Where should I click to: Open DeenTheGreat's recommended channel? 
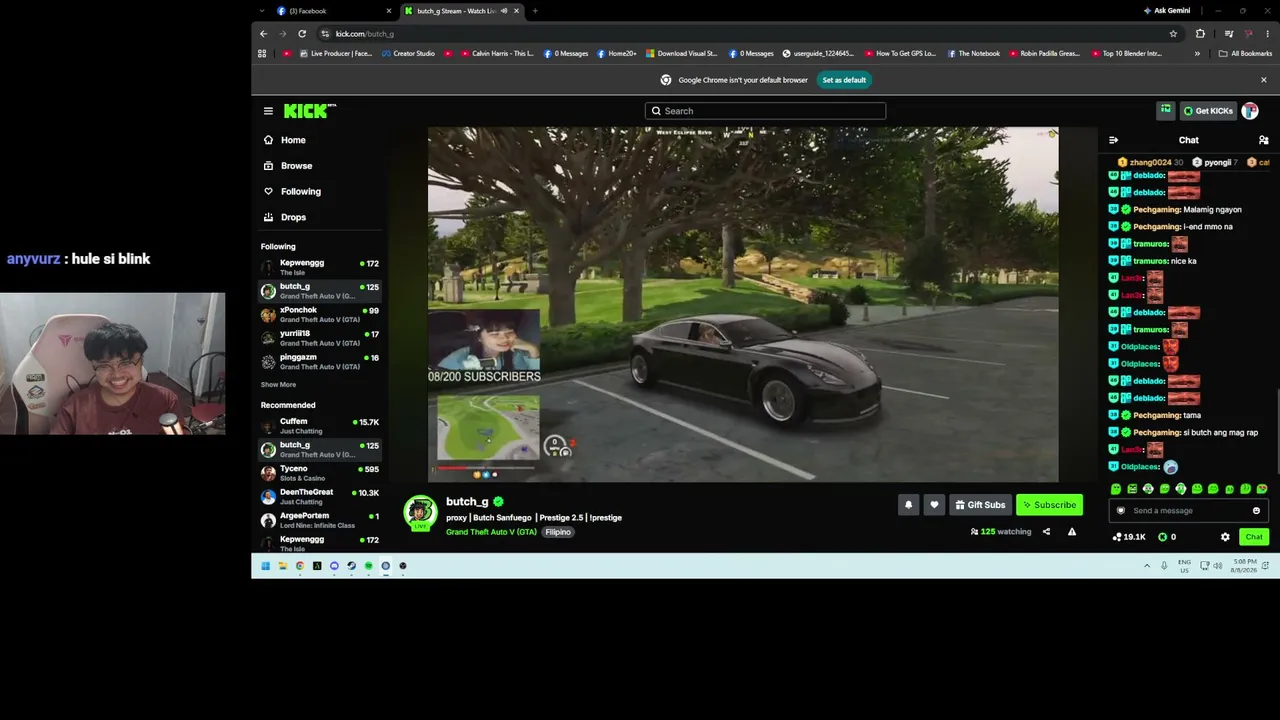click(320, 496)
